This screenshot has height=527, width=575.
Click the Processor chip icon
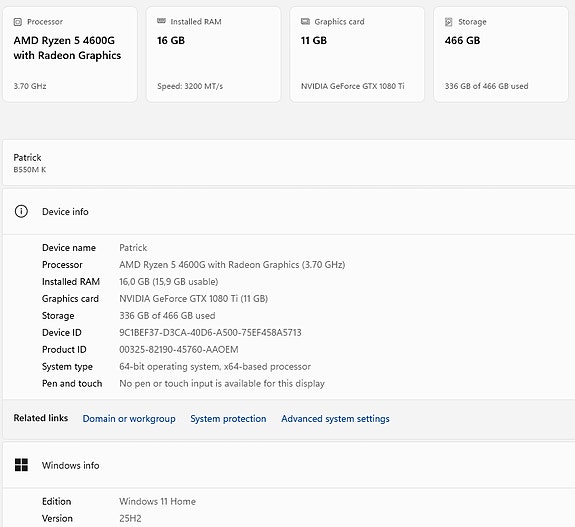click(x=18, y=22)
